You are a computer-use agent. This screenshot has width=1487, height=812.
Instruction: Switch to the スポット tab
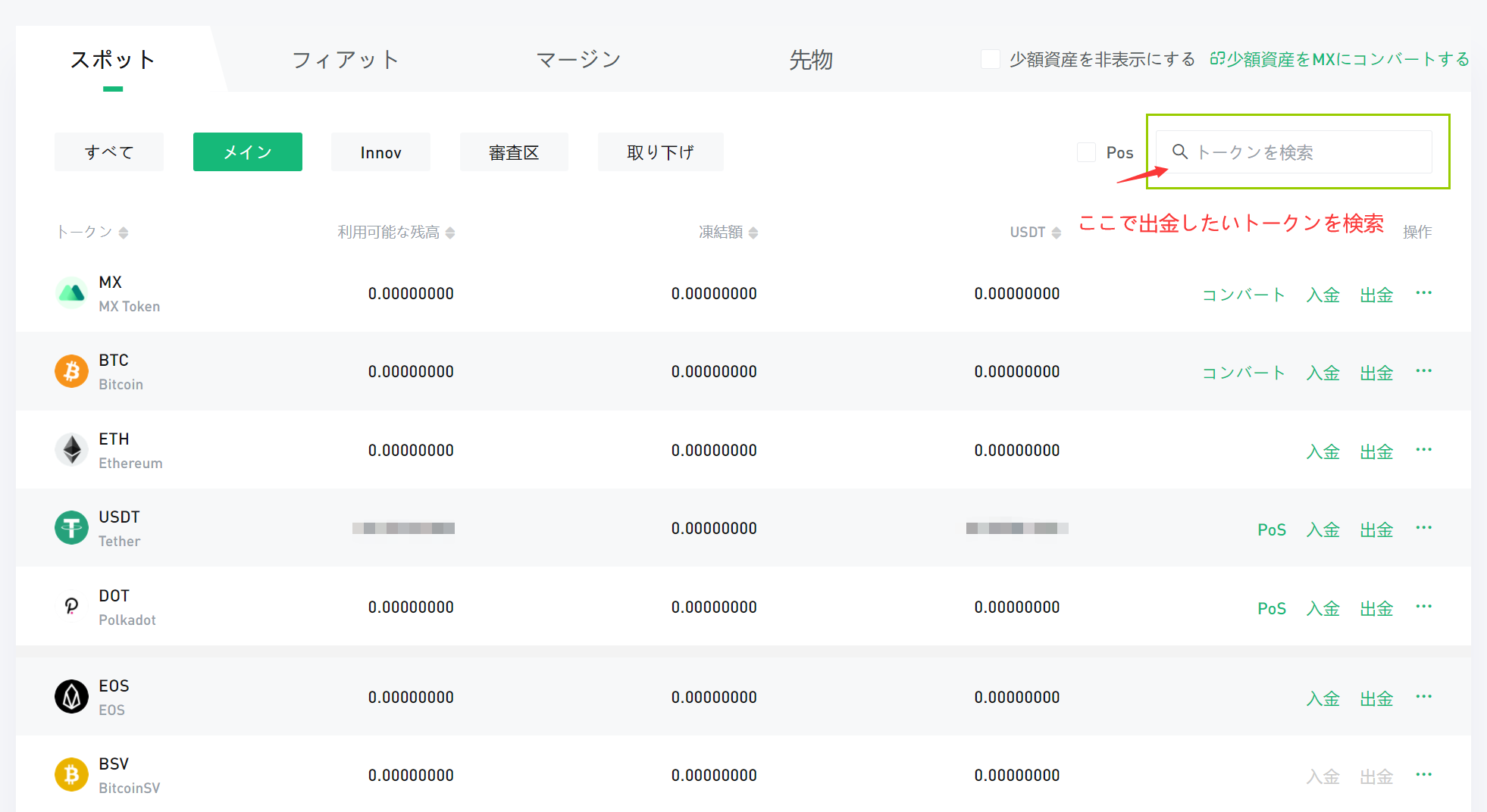pos(113,59)
